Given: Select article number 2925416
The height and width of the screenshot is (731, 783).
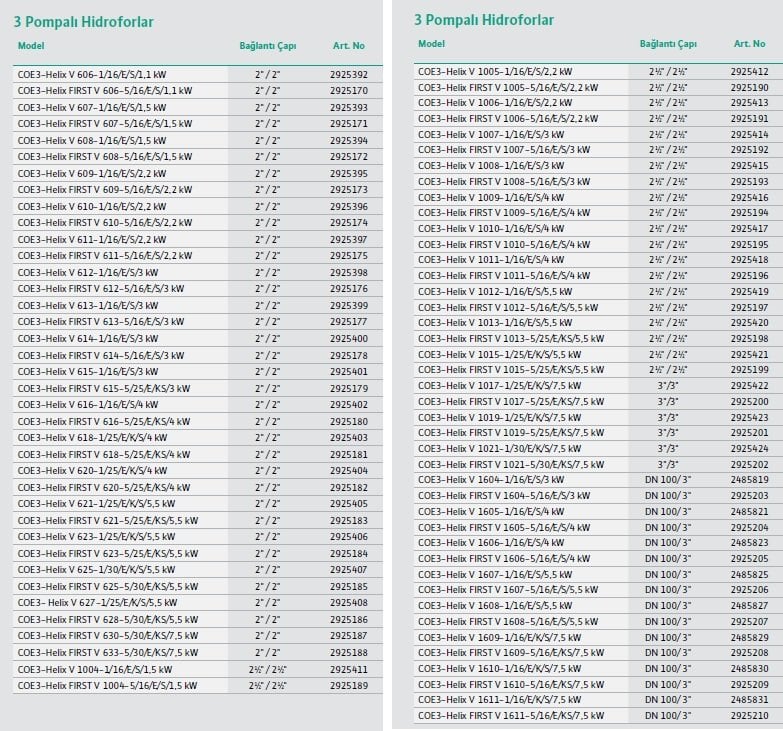Looking at the screenshot, I should click(750, 197).
